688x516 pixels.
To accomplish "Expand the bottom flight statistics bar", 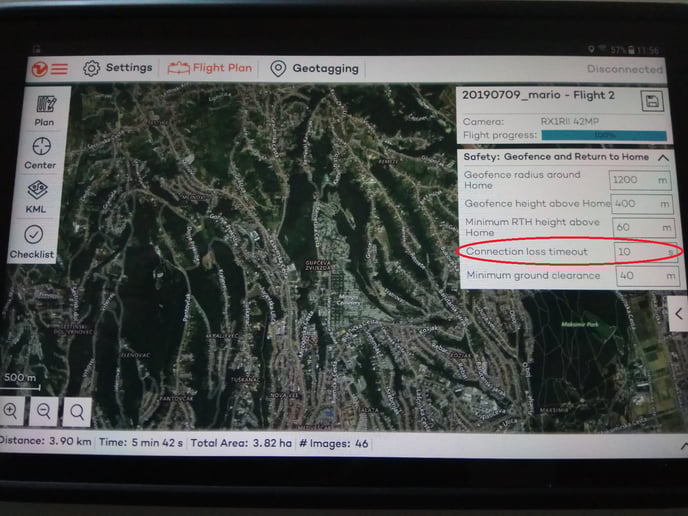I will pyautogui.click(x=684, y=446).
